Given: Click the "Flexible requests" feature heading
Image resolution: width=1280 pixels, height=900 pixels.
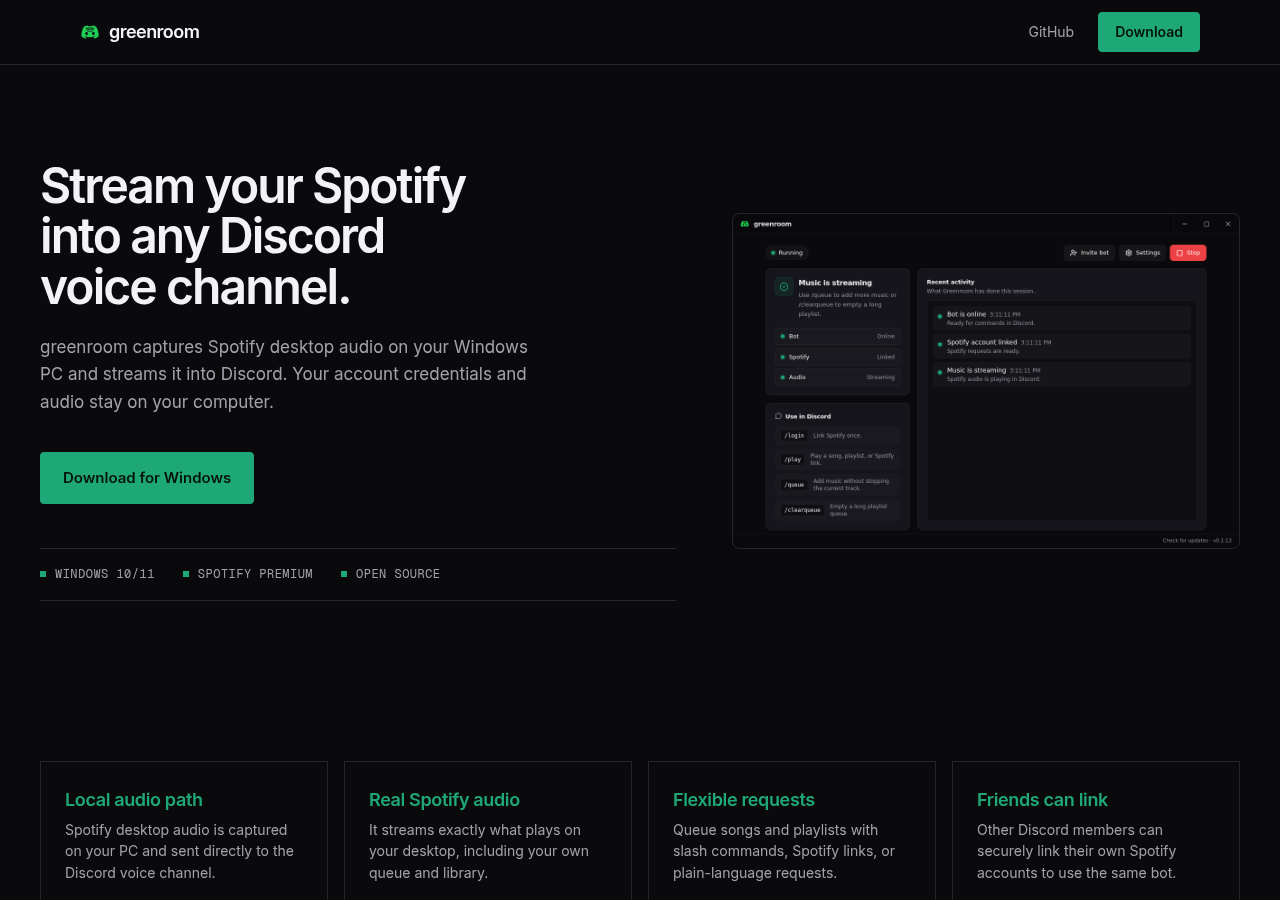Looking at the screenshot, I should [744, 800].
